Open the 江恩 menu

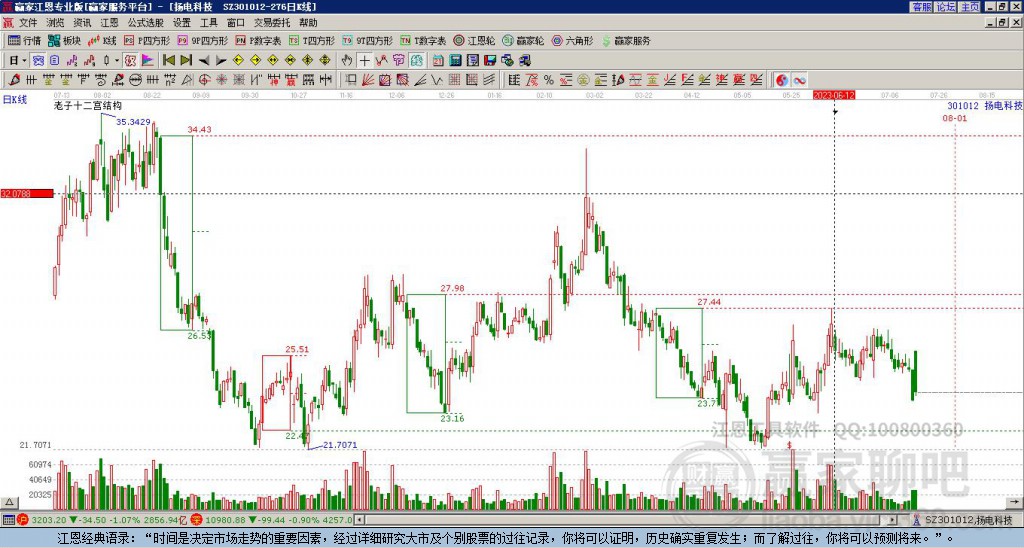click(x=109, y=23)
